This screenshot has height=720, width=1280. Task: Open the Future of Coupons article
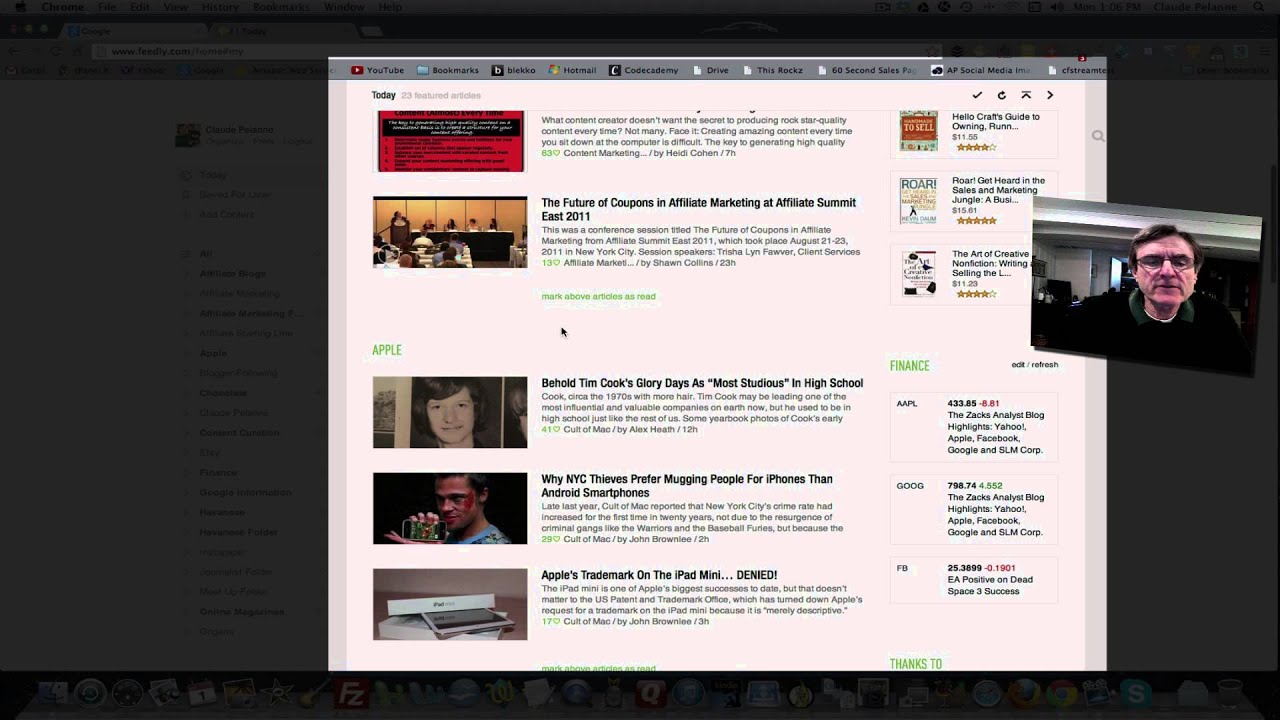[698, 209]
